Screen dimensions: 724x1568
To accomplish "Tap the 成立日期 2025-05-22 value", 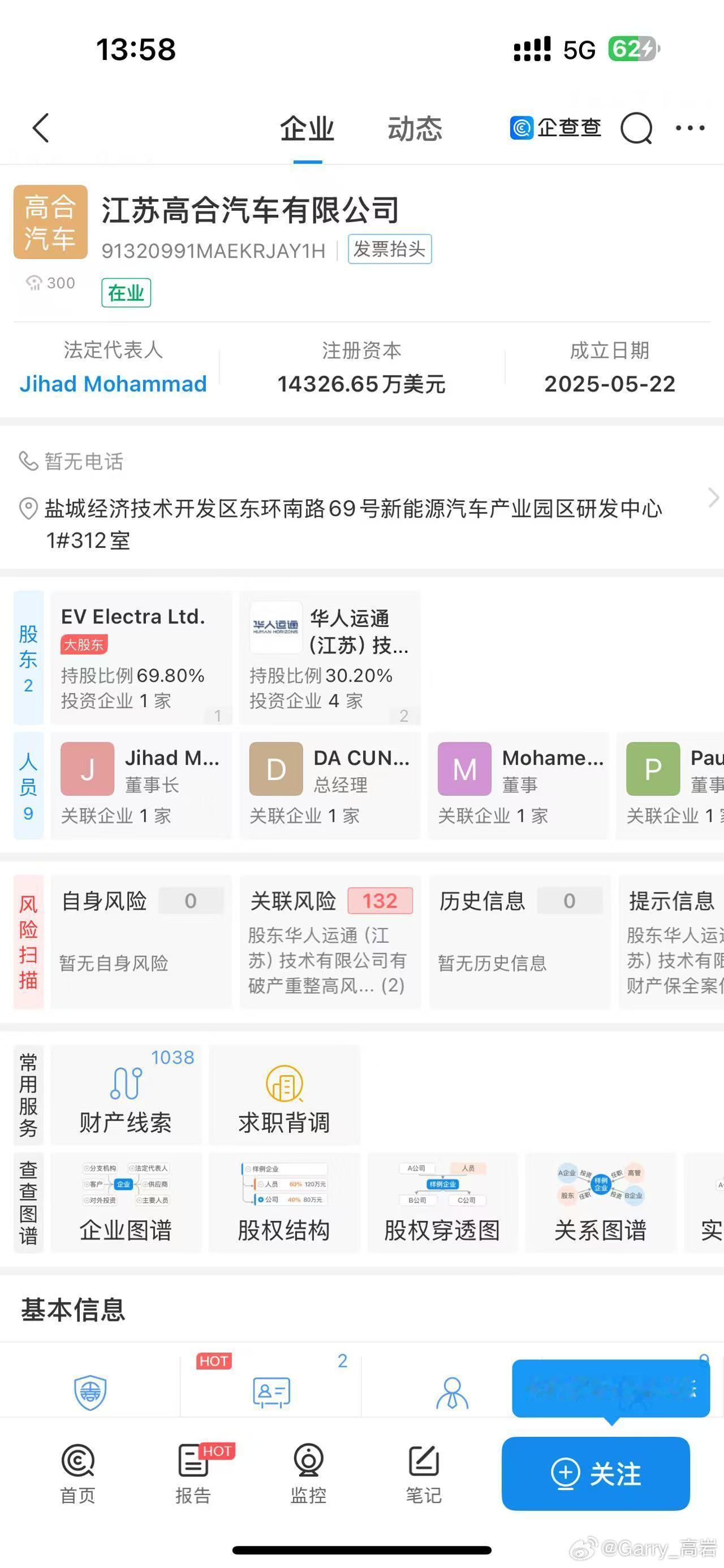I will (610, 384).
